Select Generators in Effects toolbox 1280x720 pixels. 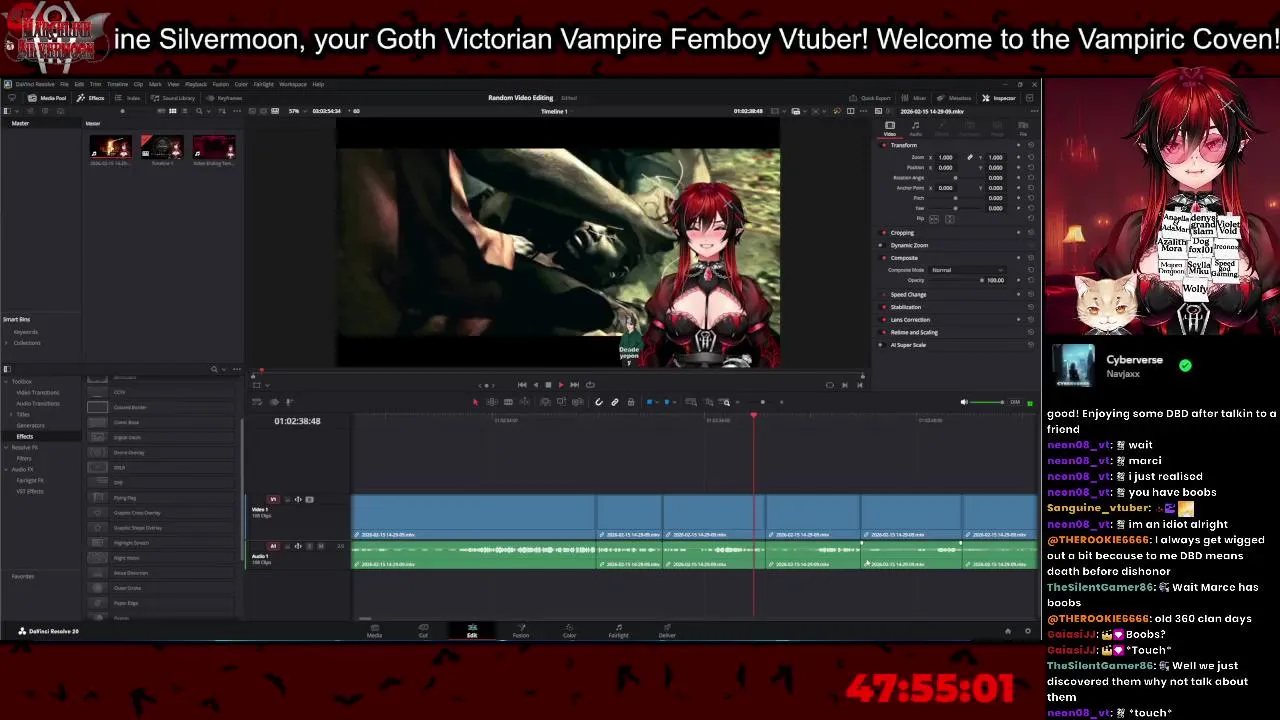[x=30, y=425]
